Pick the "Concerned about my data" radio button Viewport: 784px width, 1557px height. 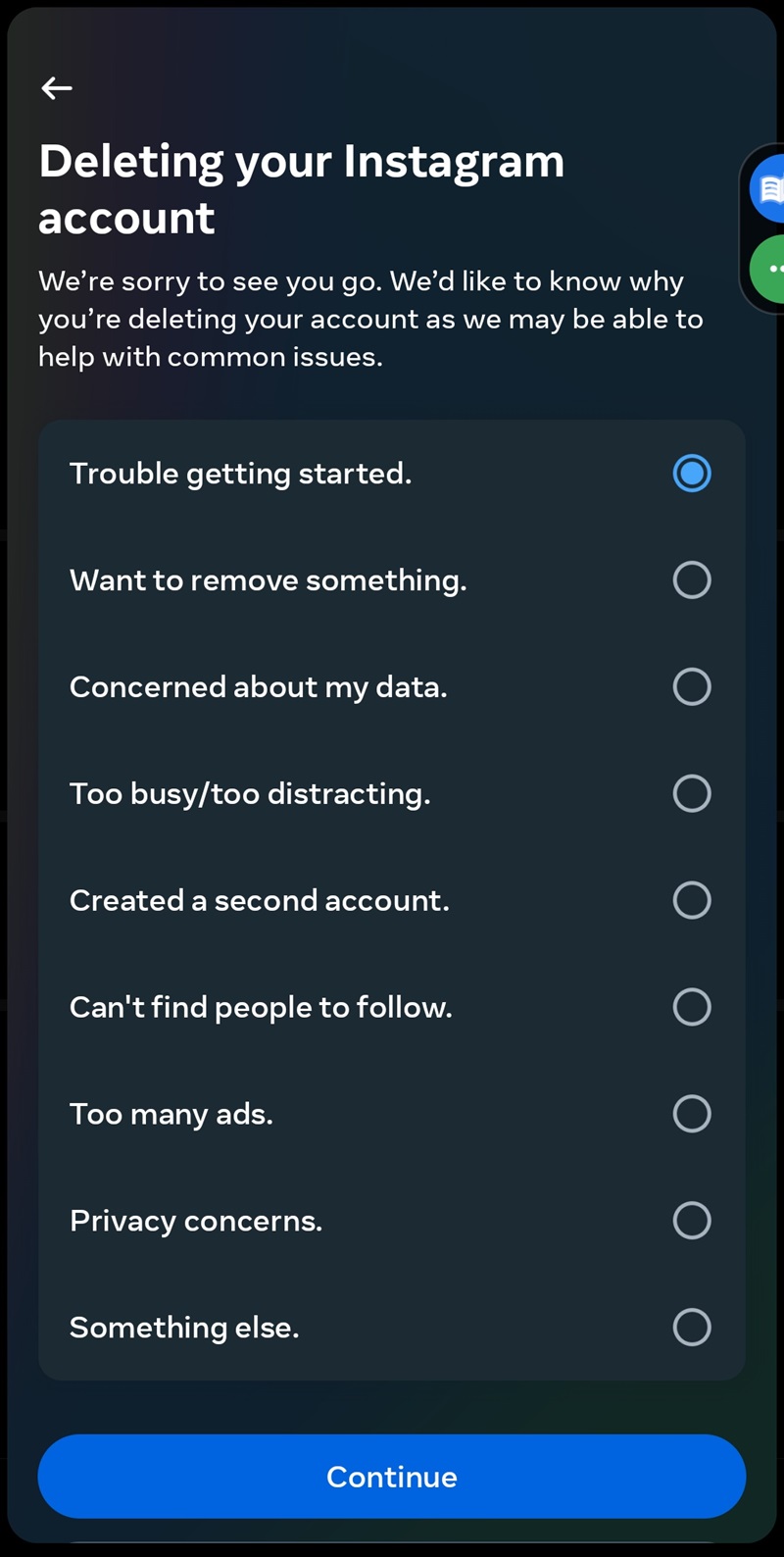pyautogui.click(x=691, y=686)
